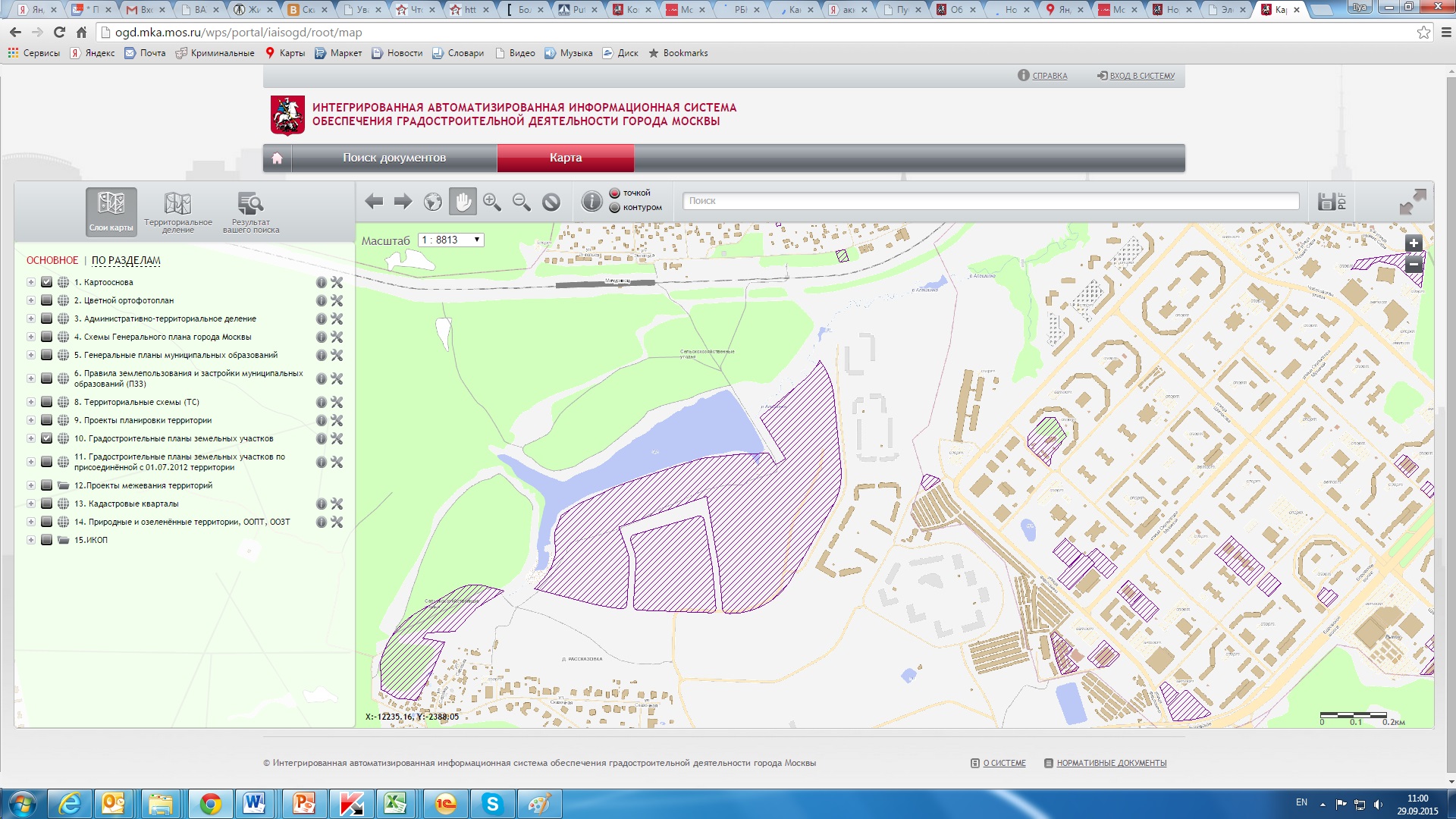This screenshot has width=1456, height=819.
Task: Activate the zoom in magnifier tool
Action: (492, 202)
